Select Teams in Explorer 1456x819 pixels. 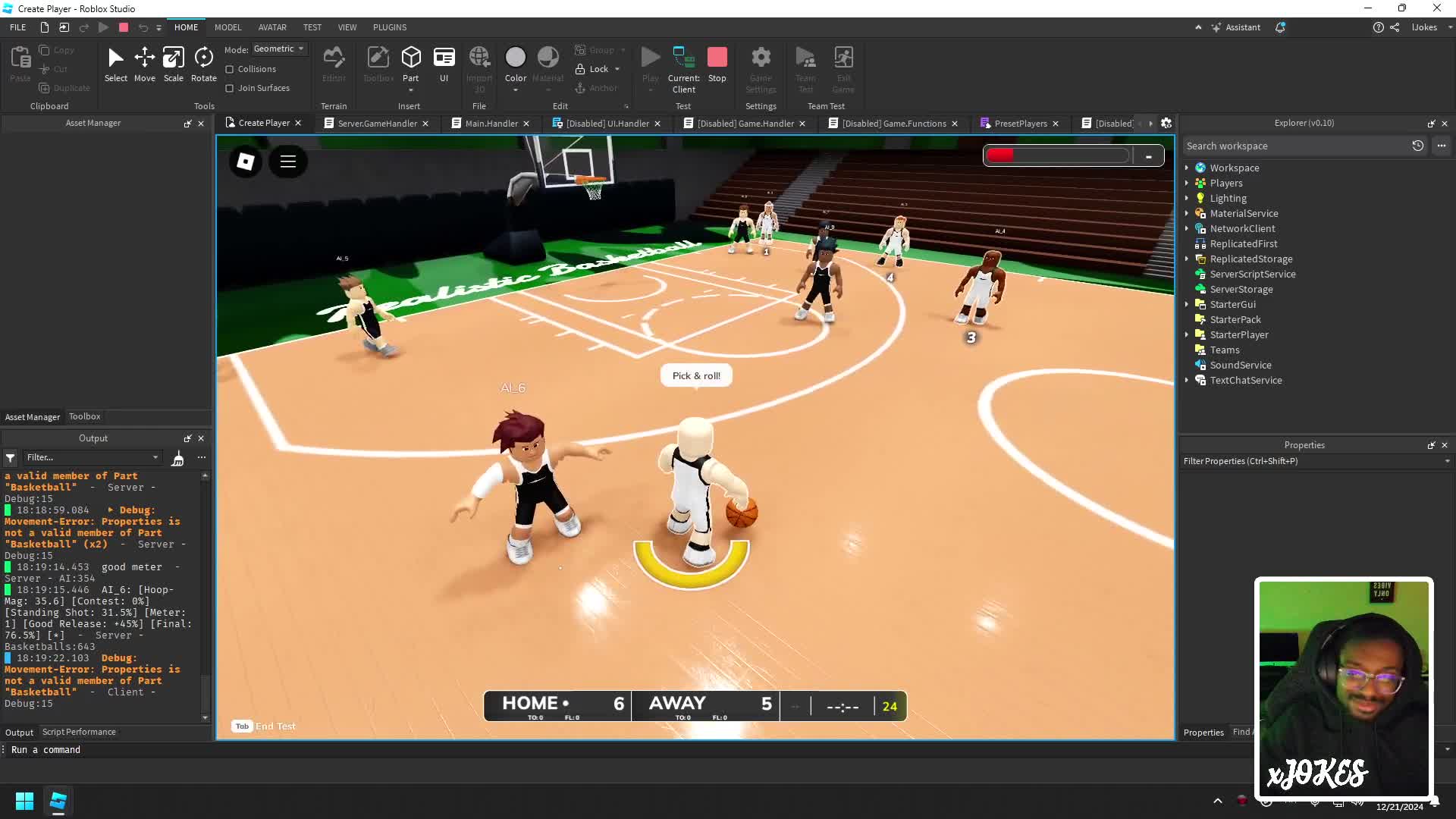click(1224, 350)
